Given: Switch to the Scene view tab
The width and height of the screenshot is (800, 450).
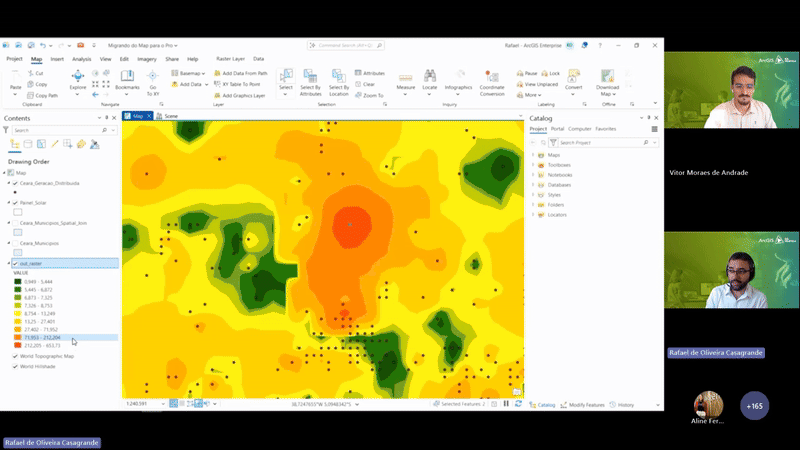Looking at the screenshot, I should pyautogui.click(x=167, y=116).
